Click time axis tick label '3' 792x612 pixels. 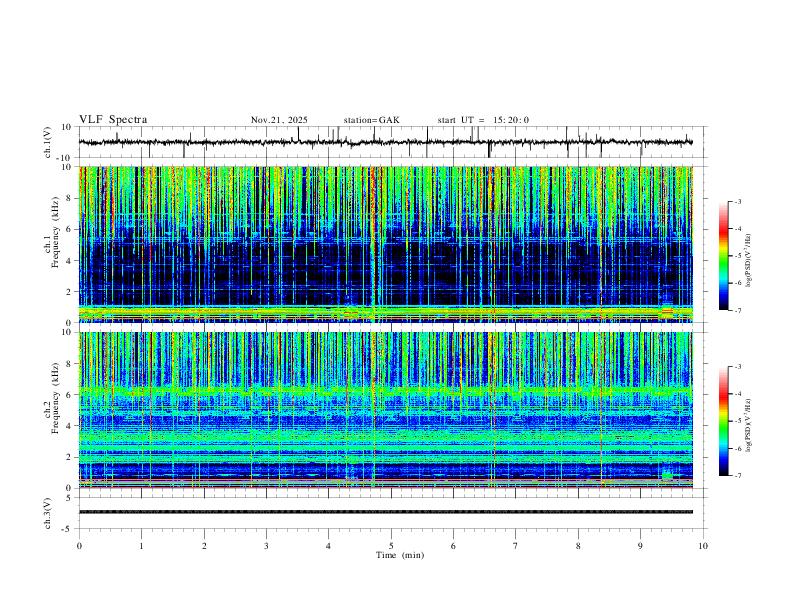pyautogui.click(x=266, y=546)
